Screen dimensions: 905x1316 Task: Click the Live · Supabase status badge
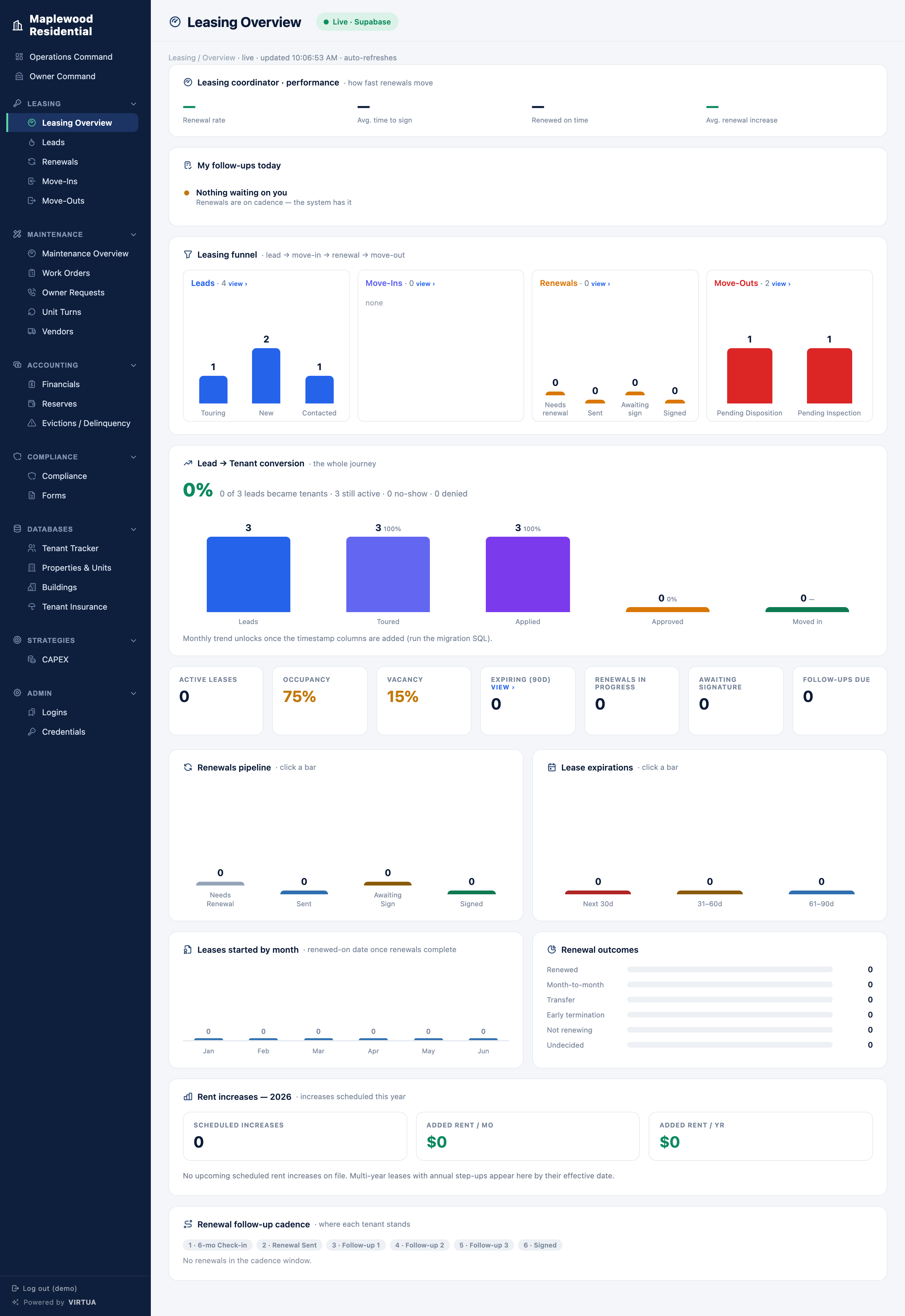357,22
